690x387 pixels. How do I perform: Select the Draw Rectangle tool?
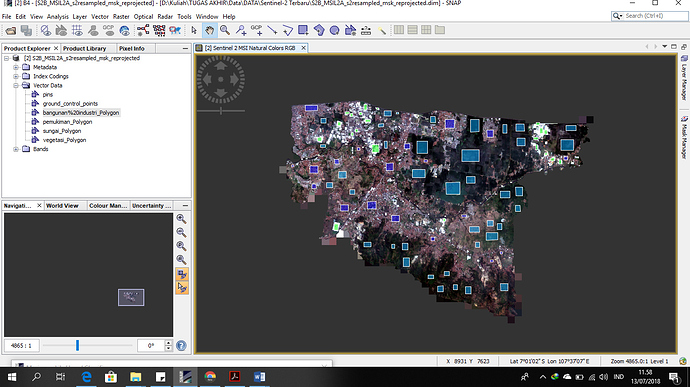(x=303, y=30)
